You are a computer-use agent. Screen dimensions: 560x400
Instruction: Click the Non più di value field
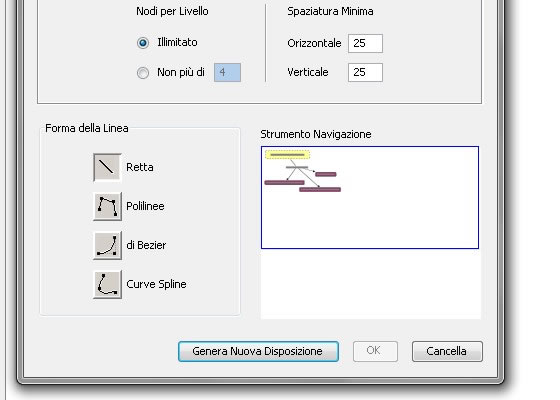[227, 72]
